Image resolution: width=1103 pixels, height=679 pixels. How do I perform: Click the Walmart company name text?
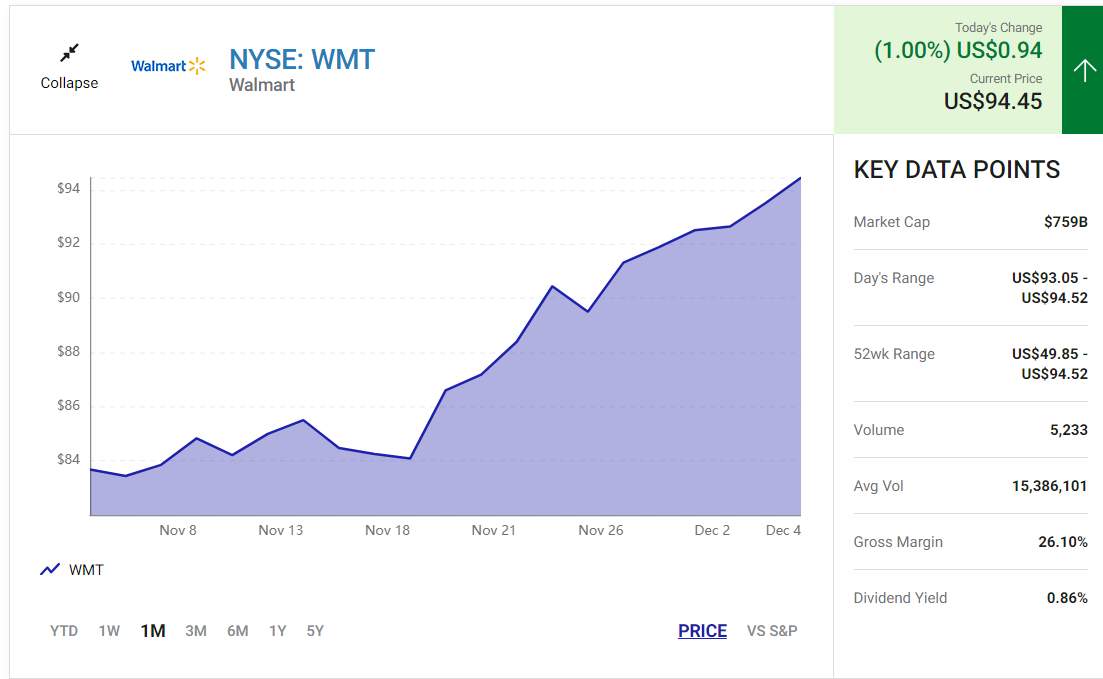[262, 85]
